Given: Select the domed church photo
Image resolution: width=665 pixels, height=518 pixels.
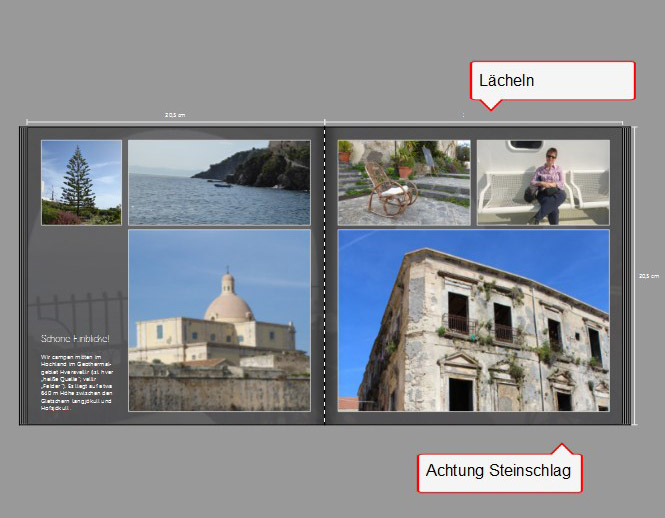Looking at the screenshot, I should click(219, 320).
